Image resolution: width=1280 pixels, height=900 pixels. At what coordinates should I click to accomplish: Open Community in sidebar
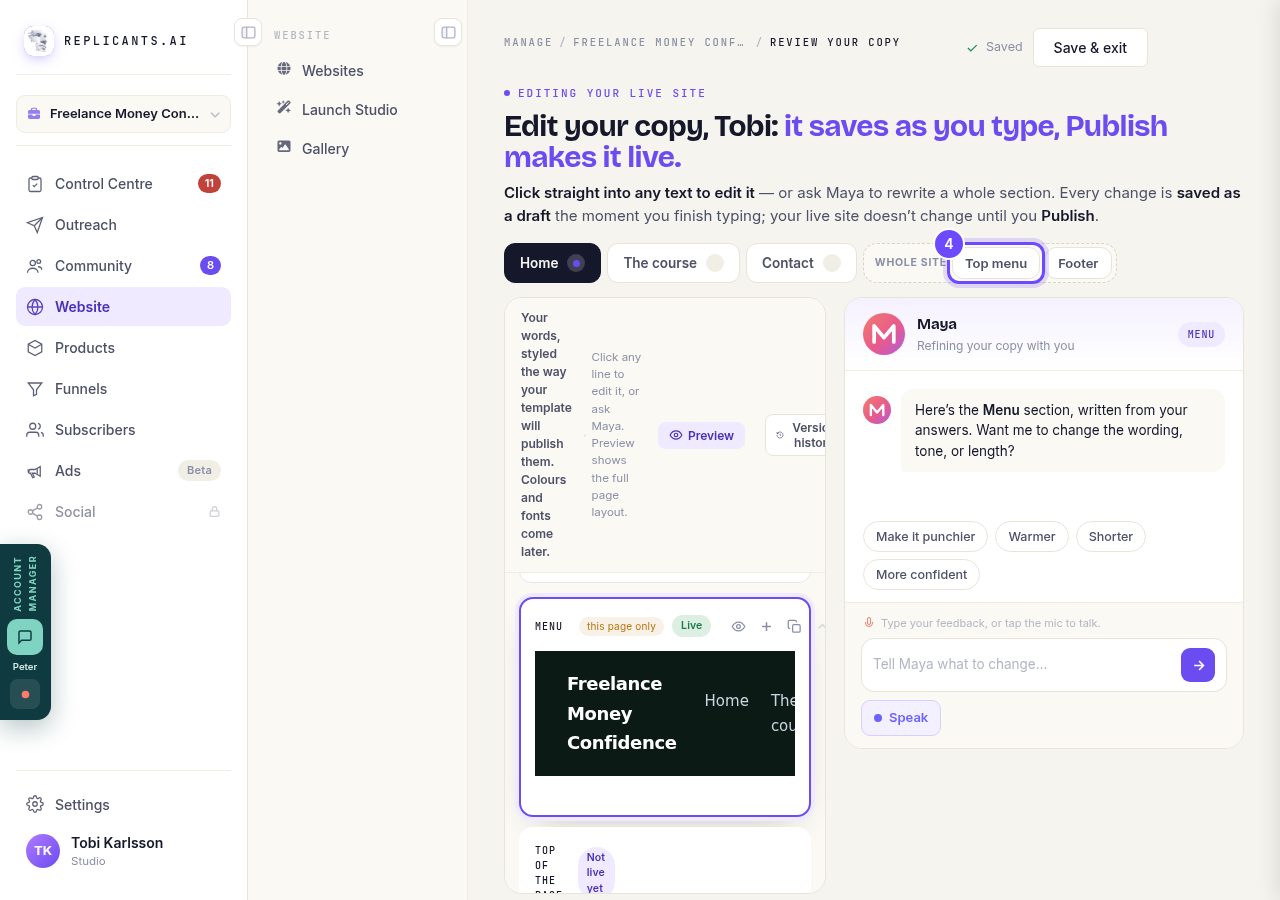coord(123,266)
